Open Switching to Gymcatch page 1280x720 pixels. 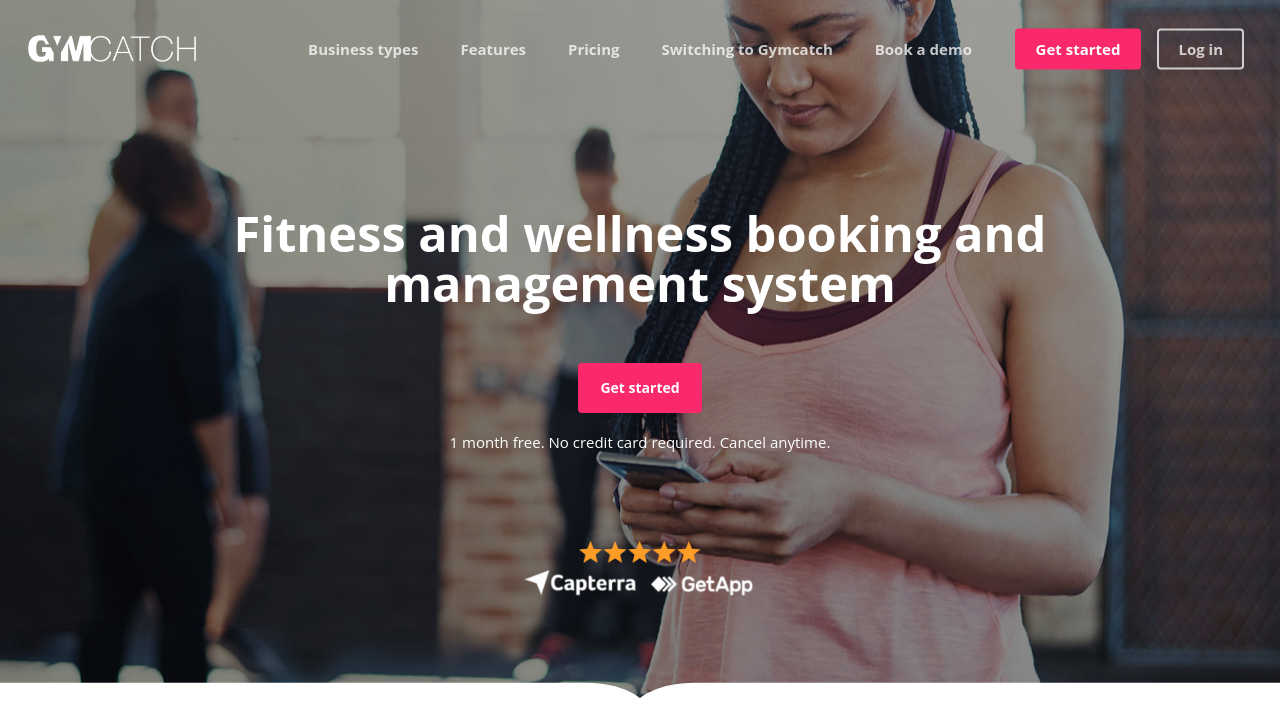747,49
